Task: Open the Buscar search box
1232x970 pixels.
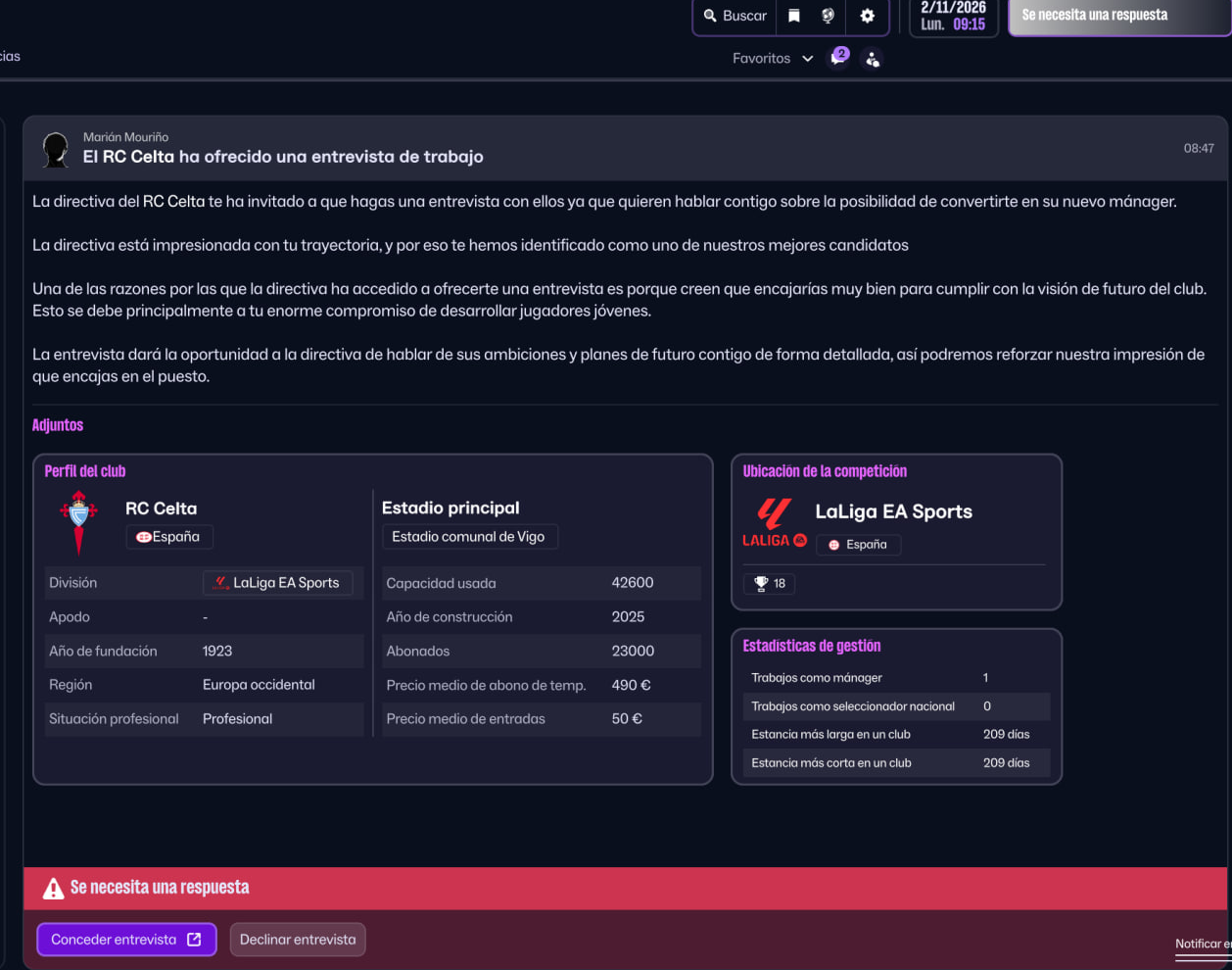Action: point(734,16)
